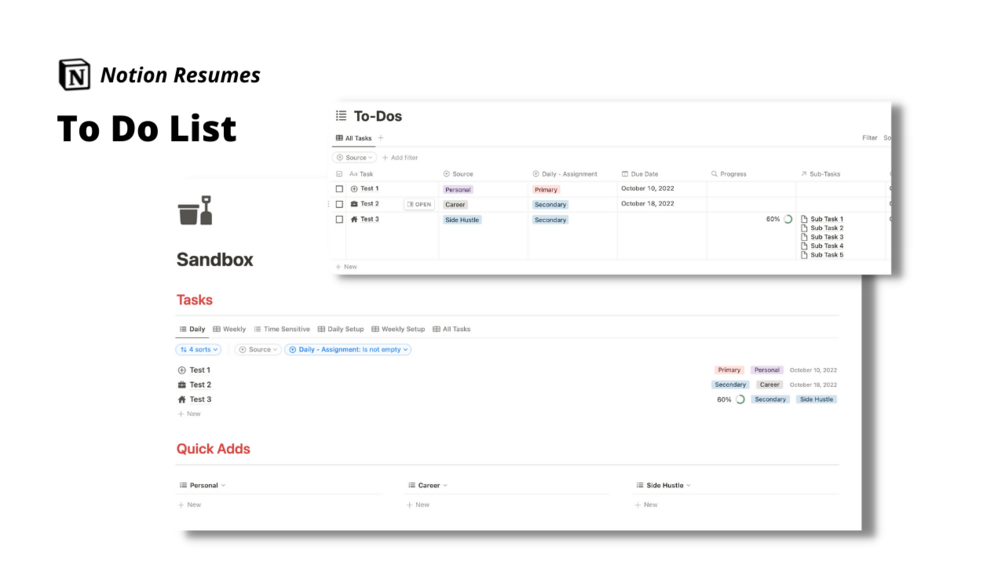The image size is (1005, 565).
Task: Click progress ring beside 60% in Sandbox list
Action: pyautogui.click(x=740, y=400)
